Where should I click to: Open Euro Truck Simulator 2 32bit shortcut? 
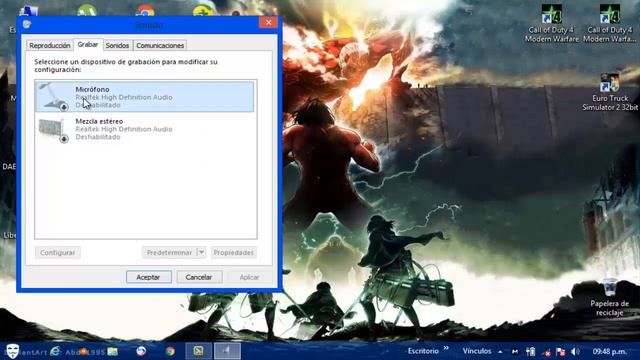(x=610, y=92)
